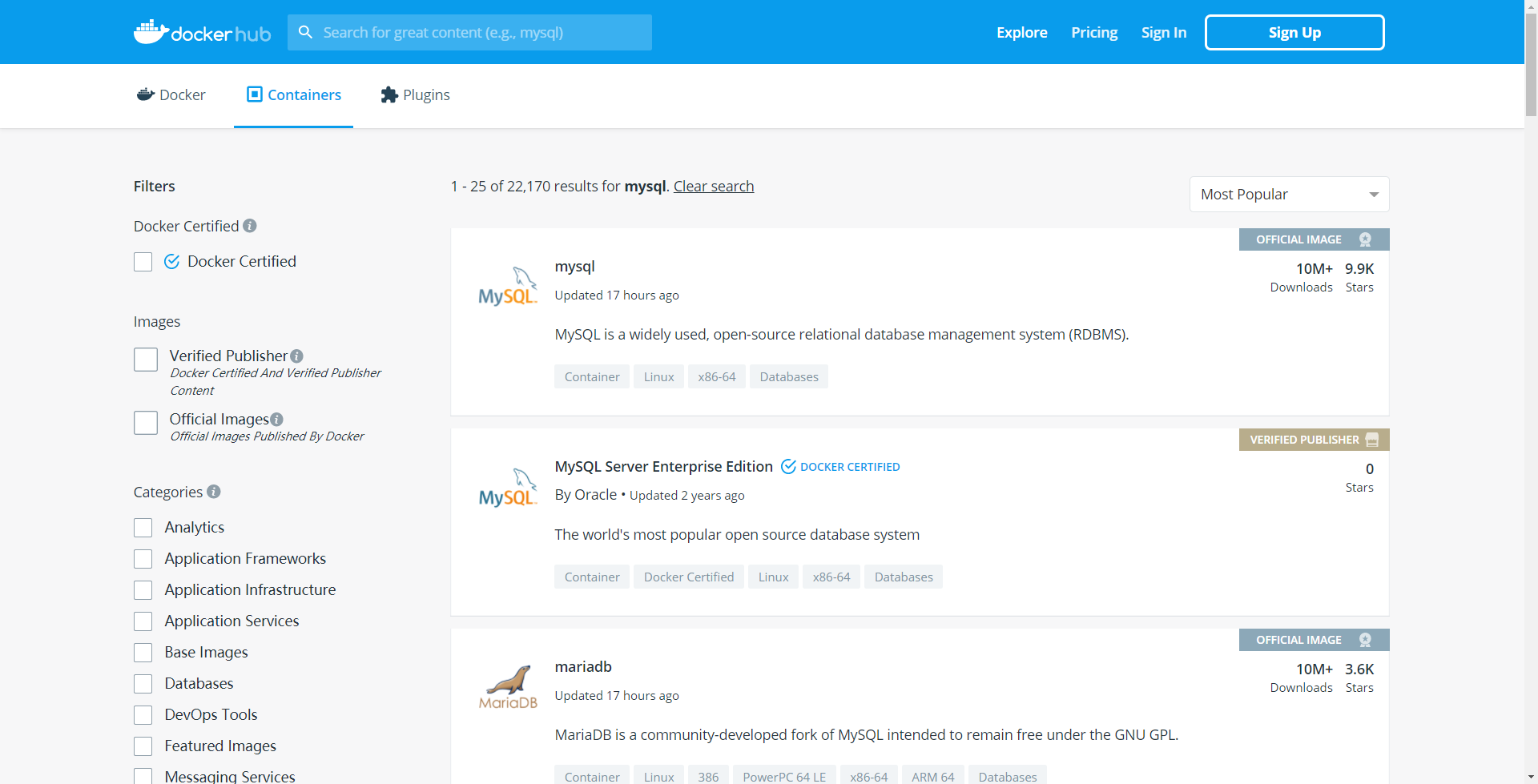Click info icon beside Verified Publisher
1538x784 pixels.
[x=297, y=356]
